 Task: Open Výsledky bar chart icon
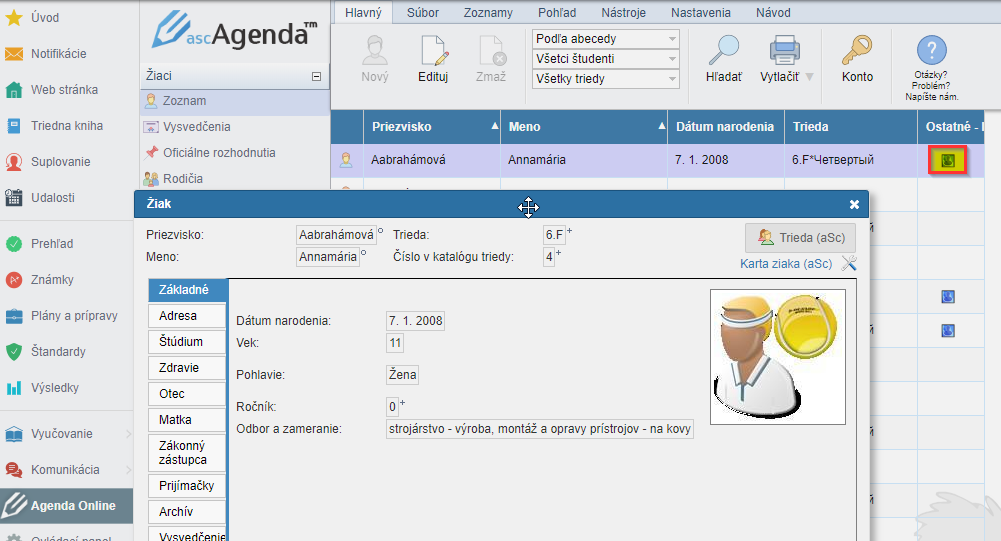click(x=14, y=388)
